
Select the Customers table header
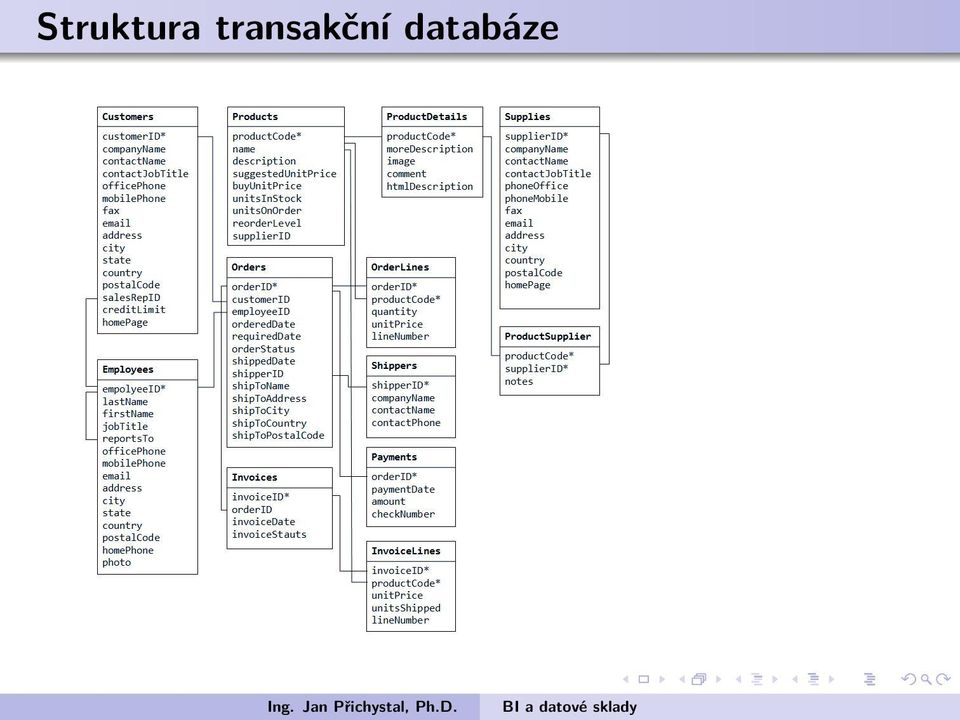pyautogui.click(x=148, y=116)
